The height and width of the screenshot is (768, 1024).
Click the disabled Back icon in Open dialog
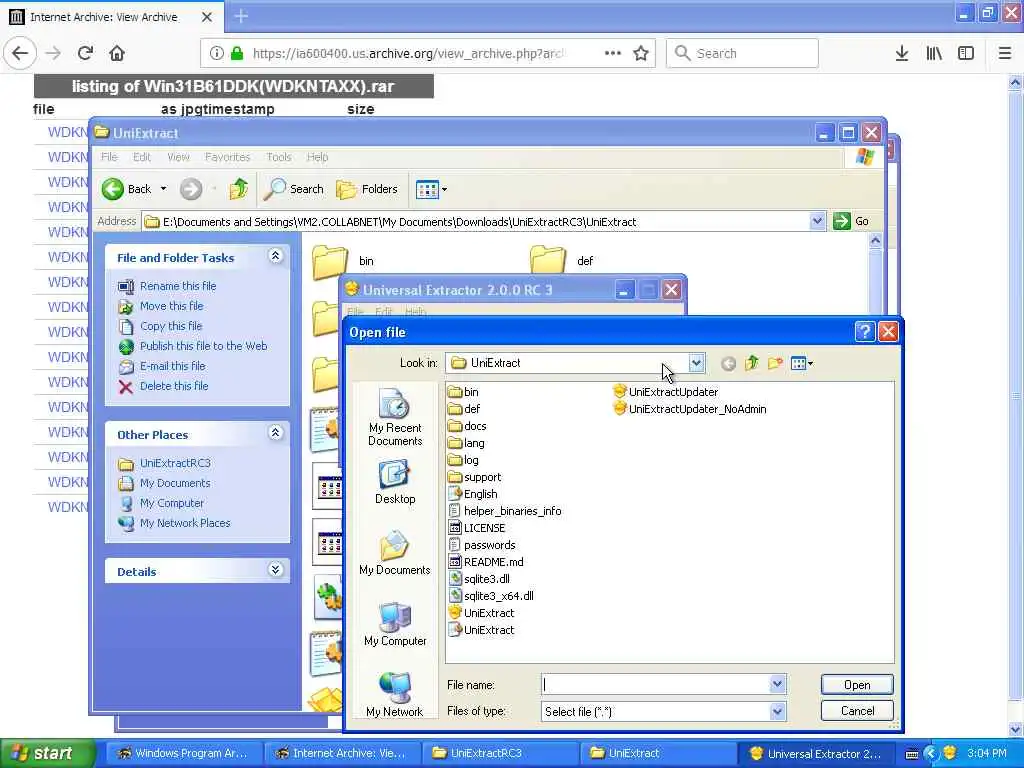[x=728, y=364]
